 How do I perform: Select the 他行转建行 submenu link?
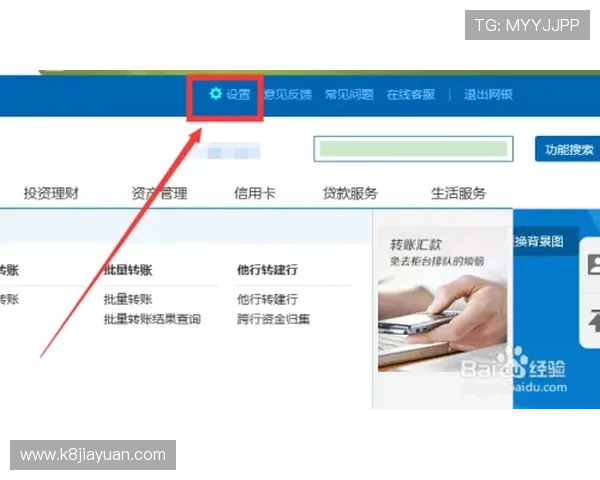tap(267, 299)
